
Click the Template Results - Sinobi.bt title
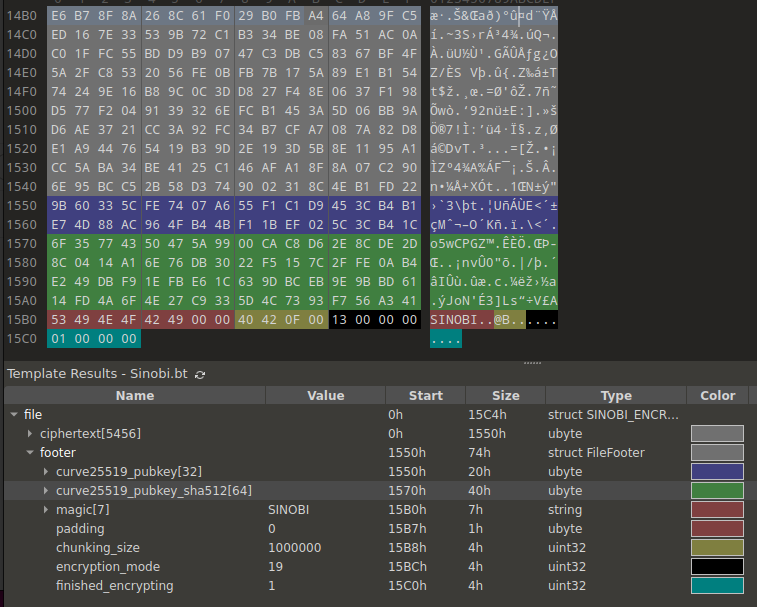(x=97, y=374)
